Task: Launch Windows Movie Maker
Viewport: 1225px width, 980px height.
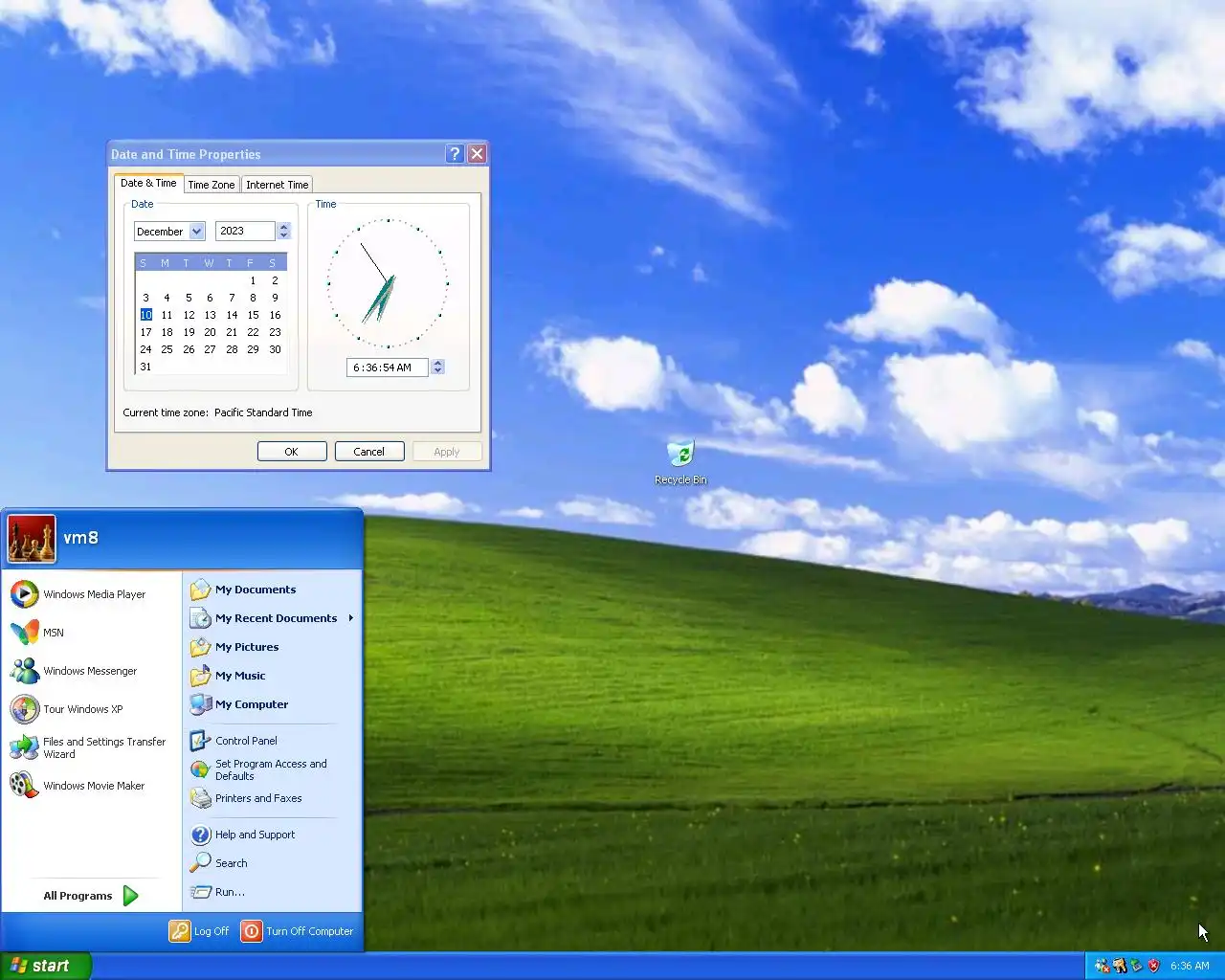Action: [78, 786]
